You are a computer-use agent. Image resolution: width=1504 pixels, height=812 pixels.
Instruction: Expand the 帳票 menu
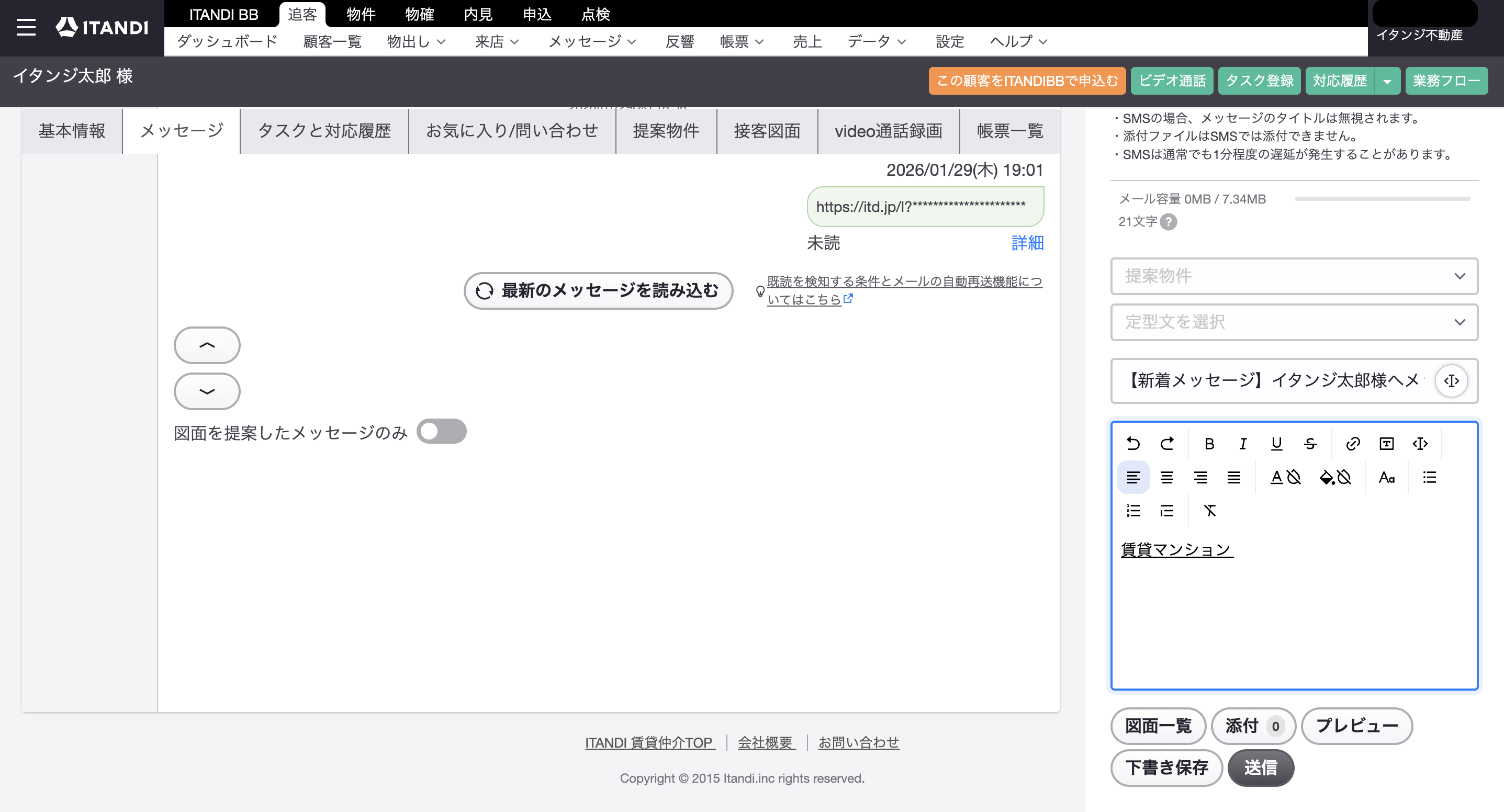[742, 41]
